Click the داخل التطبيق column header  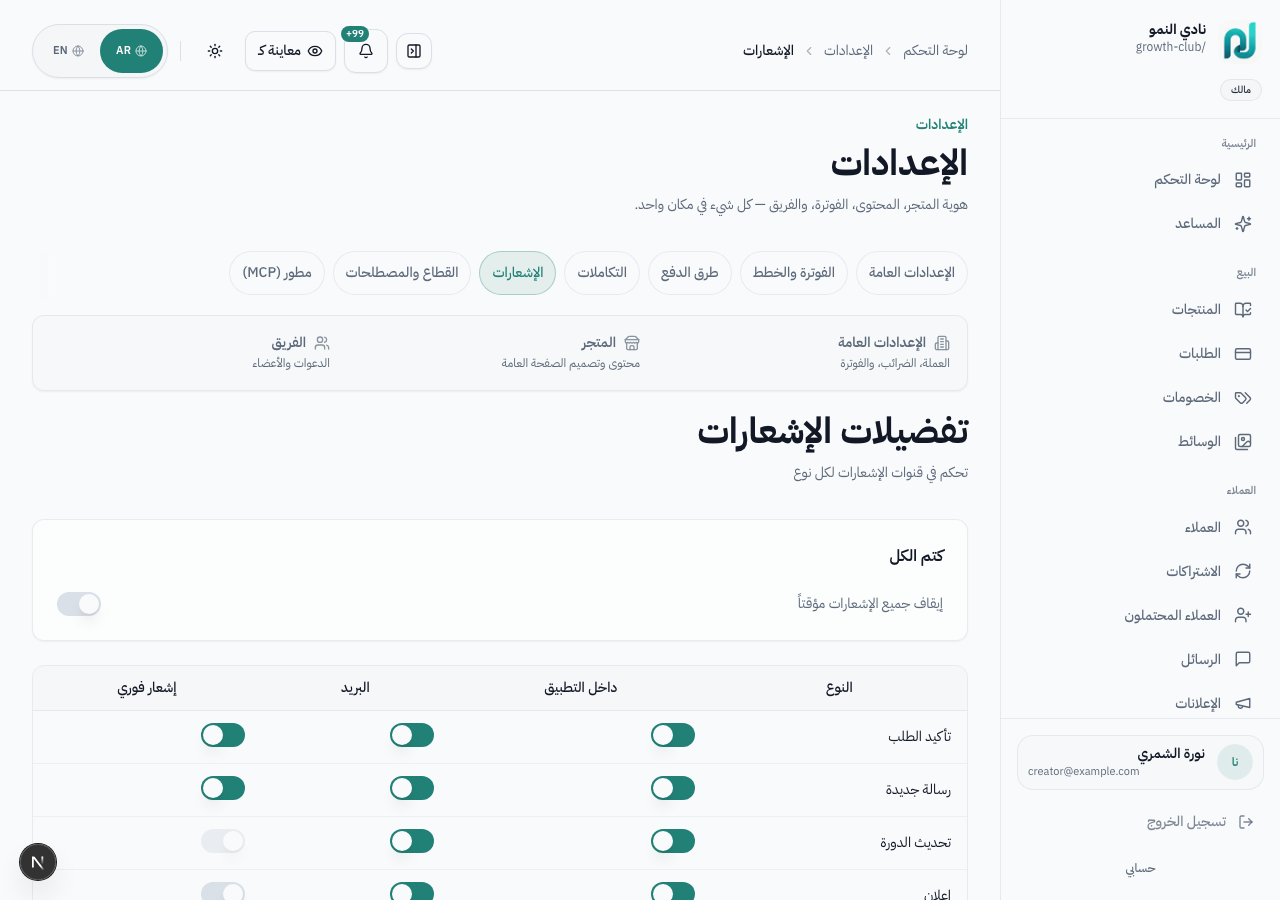[x=580, y=688]
